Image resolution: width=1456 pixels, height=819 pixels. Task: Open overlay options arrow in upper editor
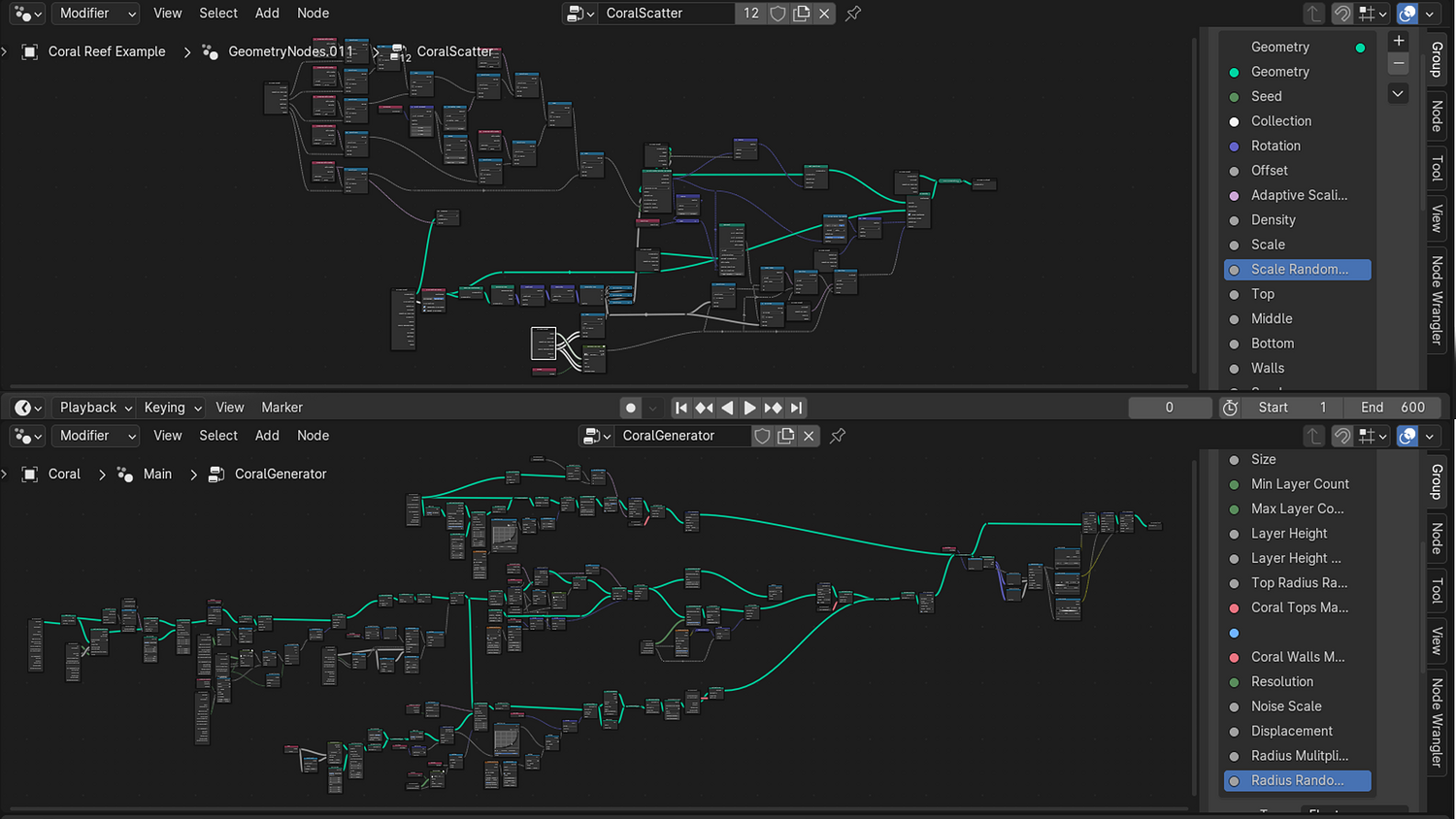click(x=1430, y=14)
